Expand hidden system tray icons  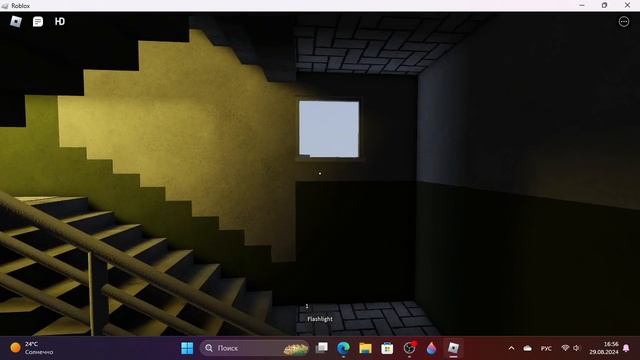pos(511,348)
